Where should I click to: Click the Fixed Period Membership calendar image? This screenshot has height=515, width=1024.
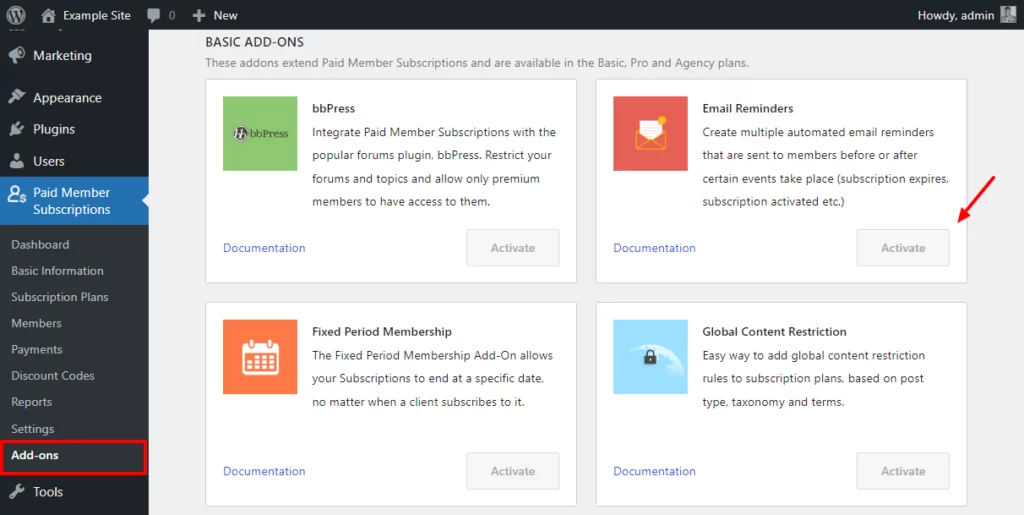(260, 356)
